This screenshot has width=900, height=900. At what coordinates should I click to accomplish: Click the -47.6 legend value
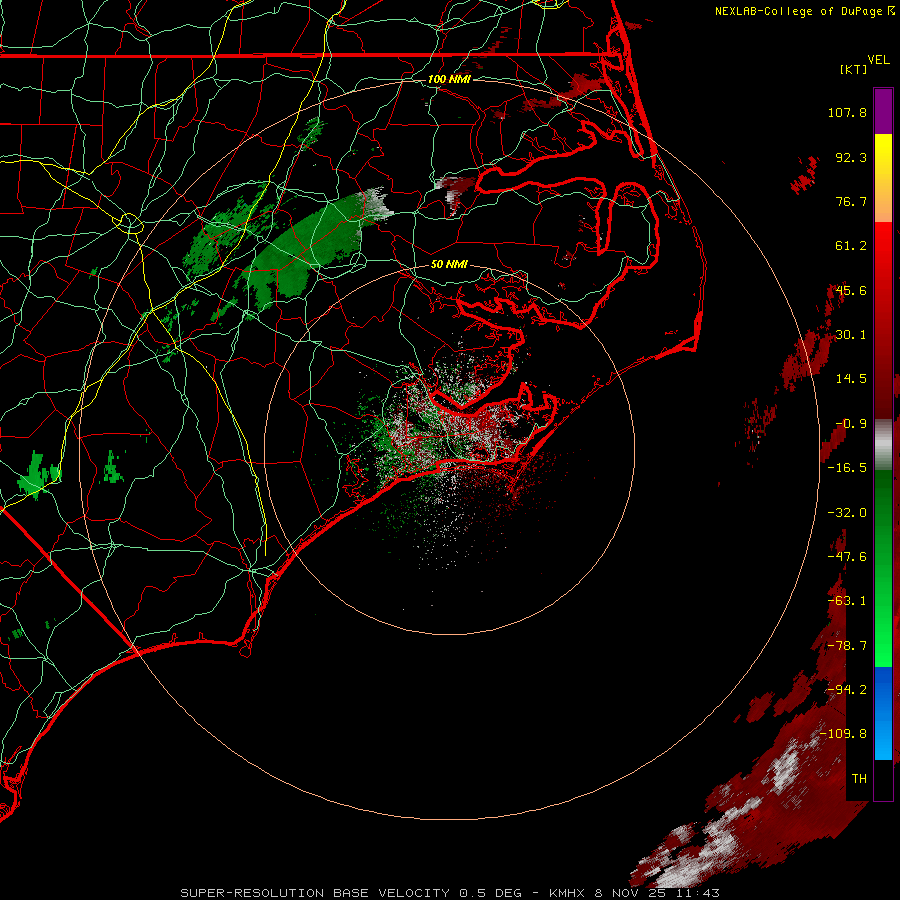(847, 557)
